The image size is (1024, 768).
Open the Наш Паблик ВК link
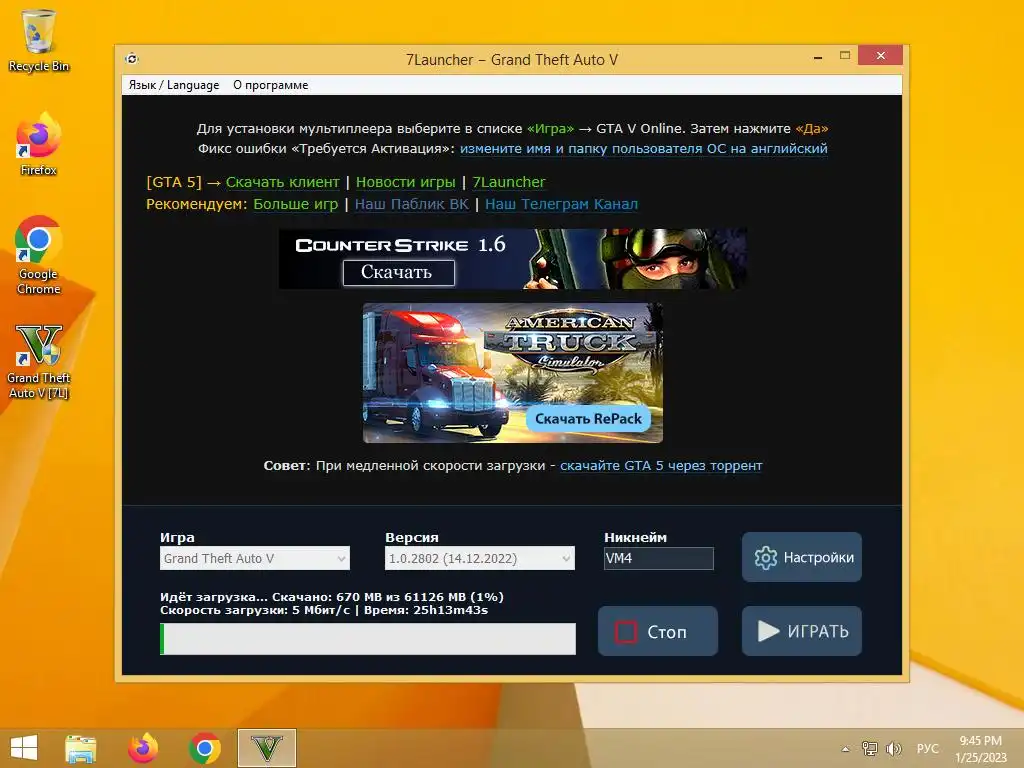pyautogui.click(x=411, y=204)
